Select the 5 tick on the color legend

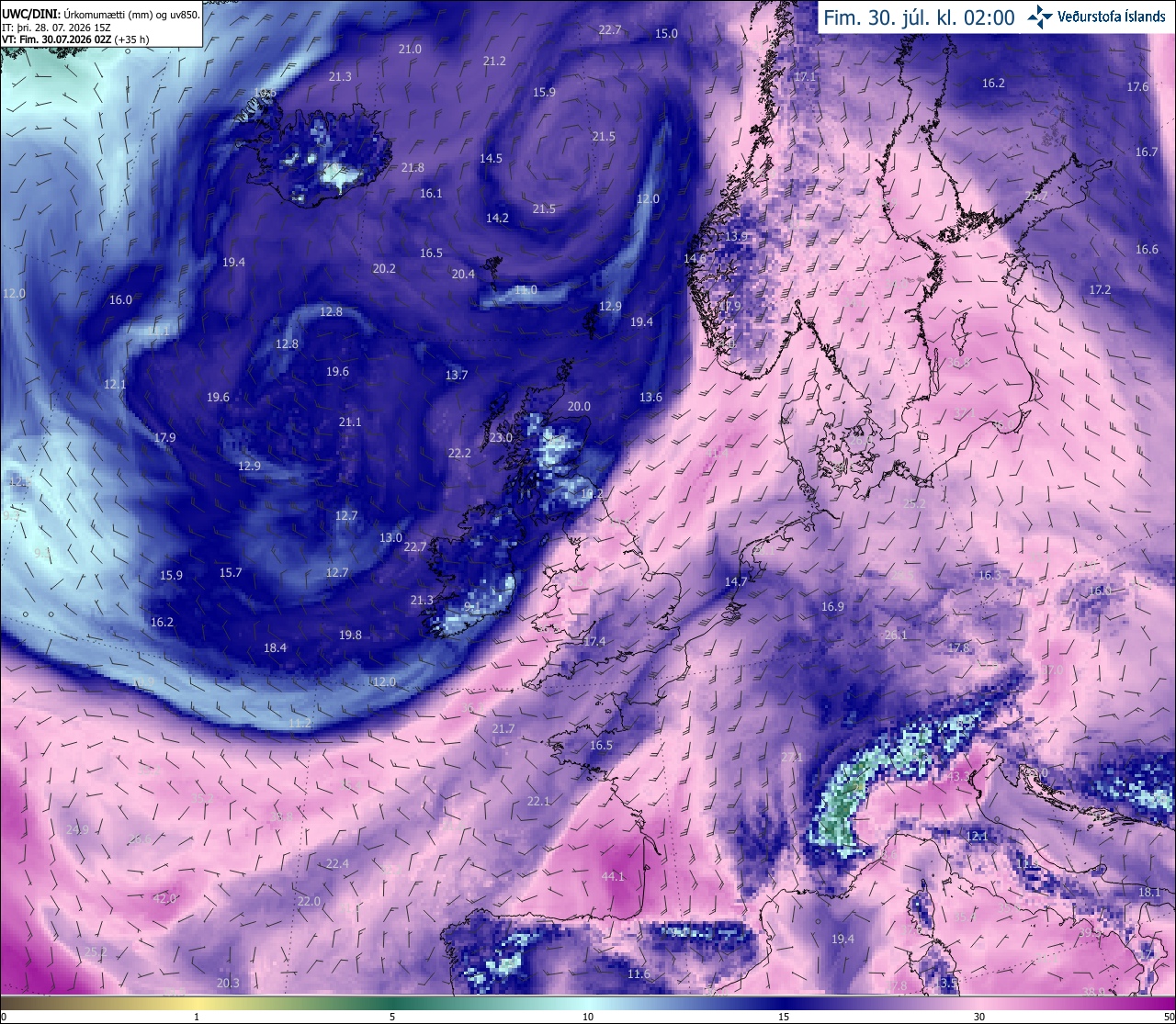coord(392,1017)
